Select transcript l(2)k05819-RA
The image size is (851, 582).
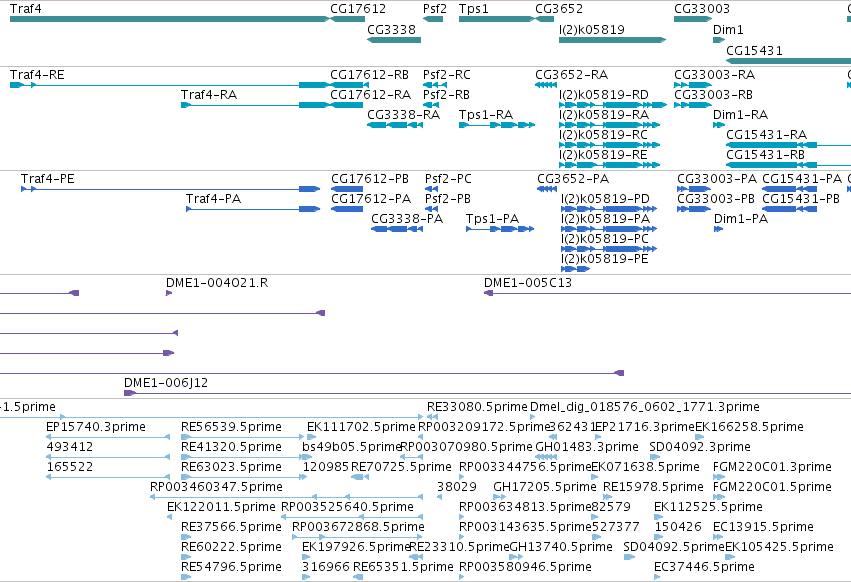click(x=609, y=125)
